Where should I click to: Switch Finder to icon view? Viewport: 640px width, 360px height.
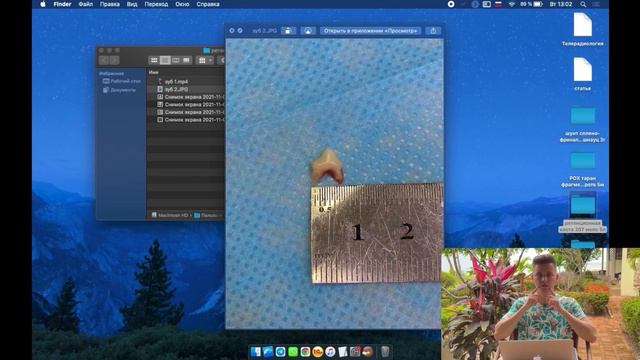pos(154,60)
